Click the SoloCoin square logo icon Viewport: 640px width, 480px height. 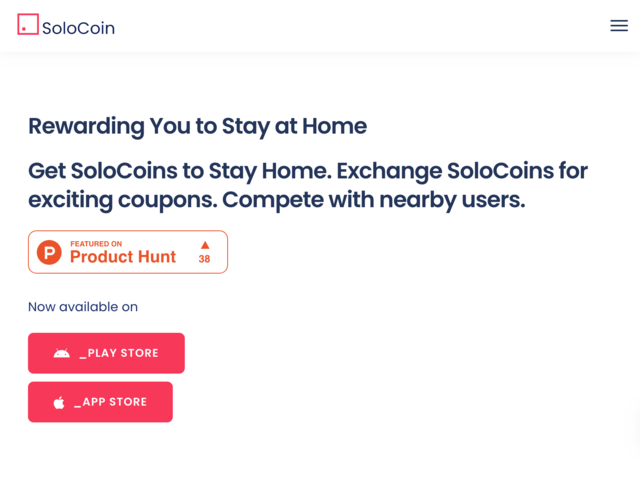(x=28, y=24)
